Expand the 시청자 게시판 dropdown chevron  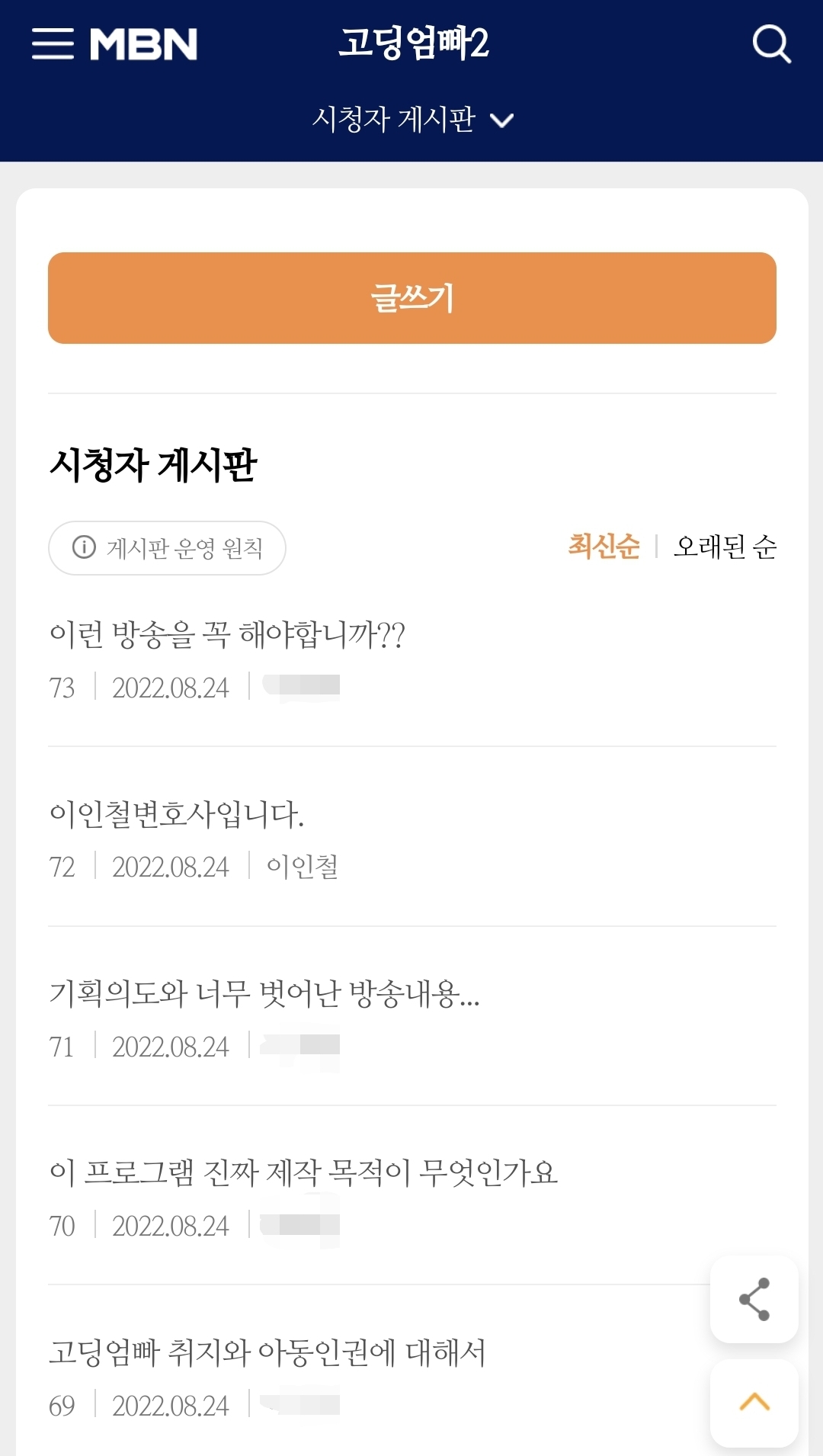[x=501, y=120]
